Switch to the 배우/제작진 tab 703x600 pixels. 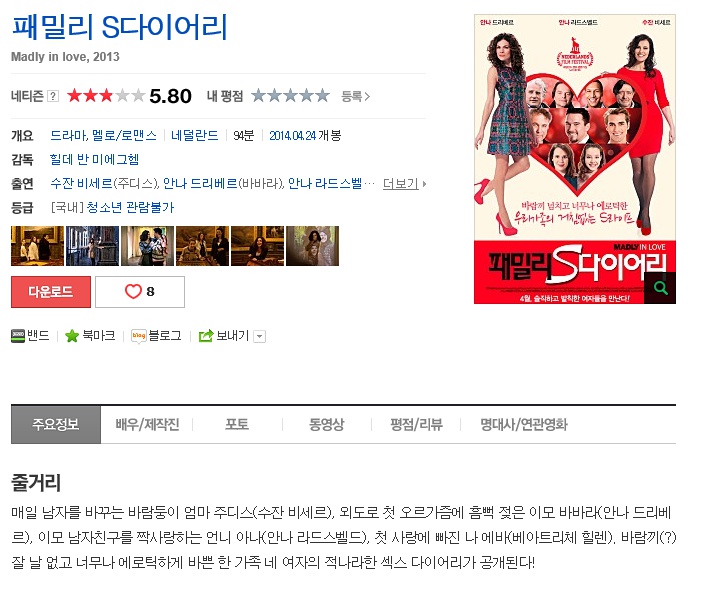coord(147,424)
